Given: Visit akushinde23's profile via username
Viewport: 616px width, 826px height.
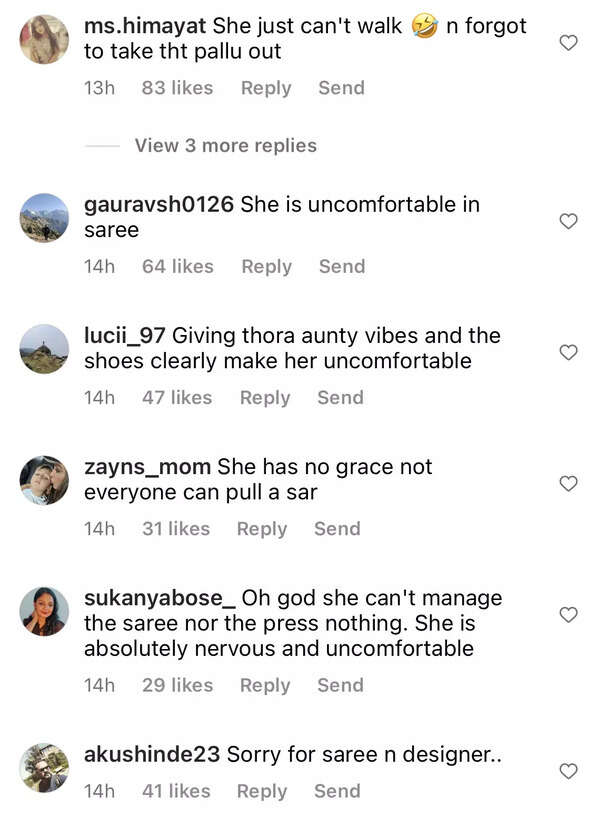Looking at the screenshot, I should click(x=152, y=755).
